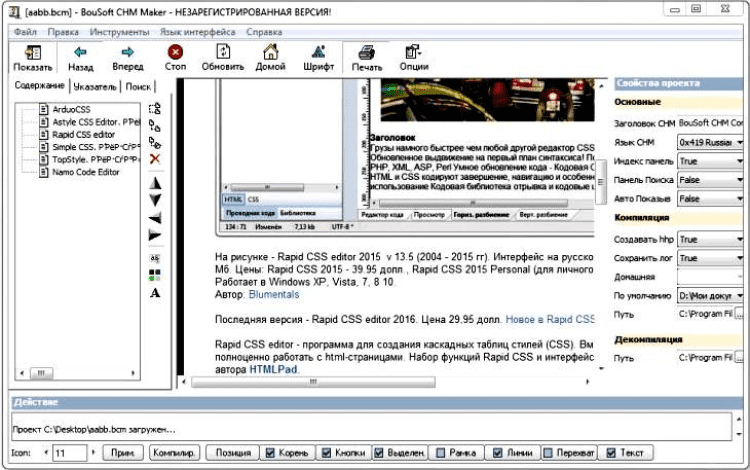This screenshot has height=470, width=750.
Task: Follow the Blumentals author link
Action: coord(274,295)
